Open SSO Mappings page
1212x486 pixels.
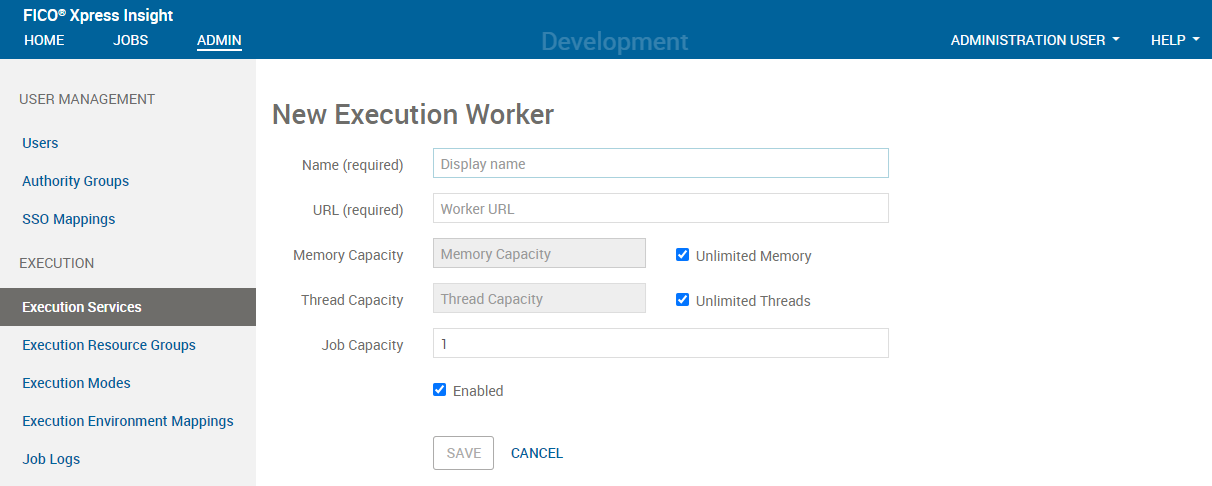point(69,219)
